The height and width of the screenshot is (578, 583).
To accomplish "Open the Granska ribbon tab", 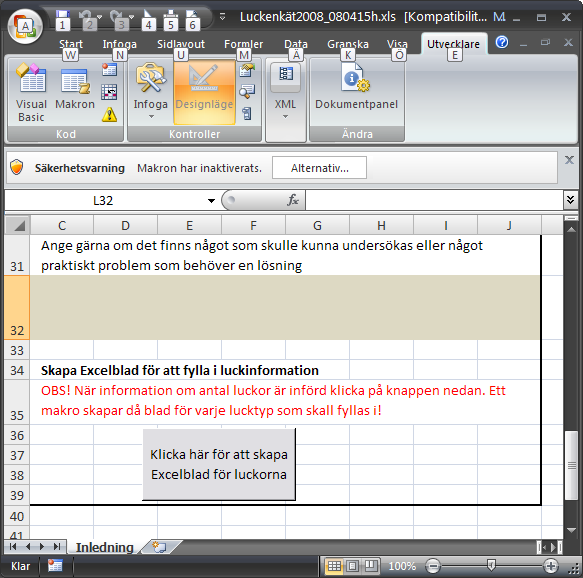I will 348,44.
